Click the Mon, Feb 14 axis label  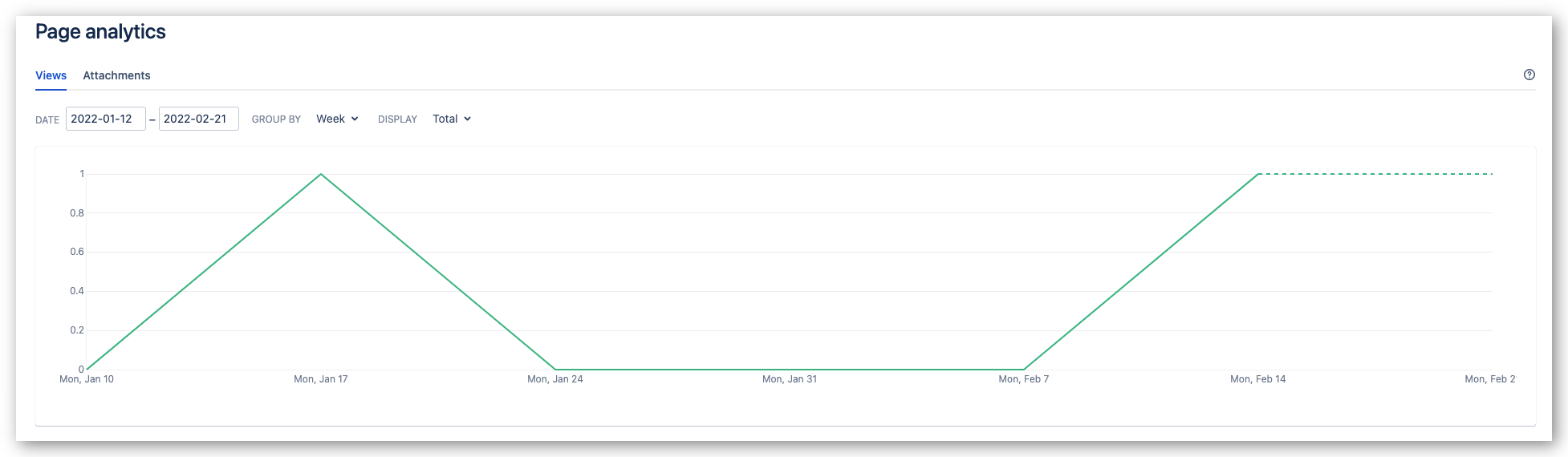(1258, 379)
